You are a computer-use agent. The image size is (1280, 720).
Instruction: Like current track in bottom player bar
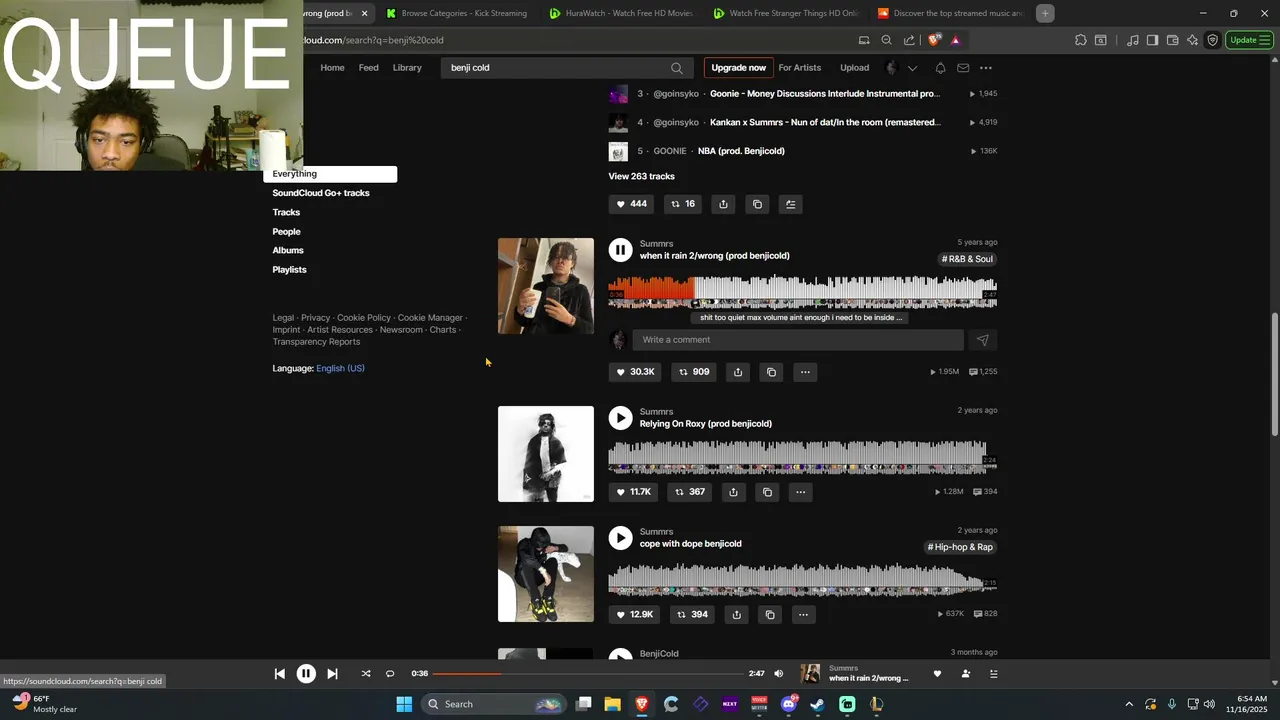pos(937,674)
